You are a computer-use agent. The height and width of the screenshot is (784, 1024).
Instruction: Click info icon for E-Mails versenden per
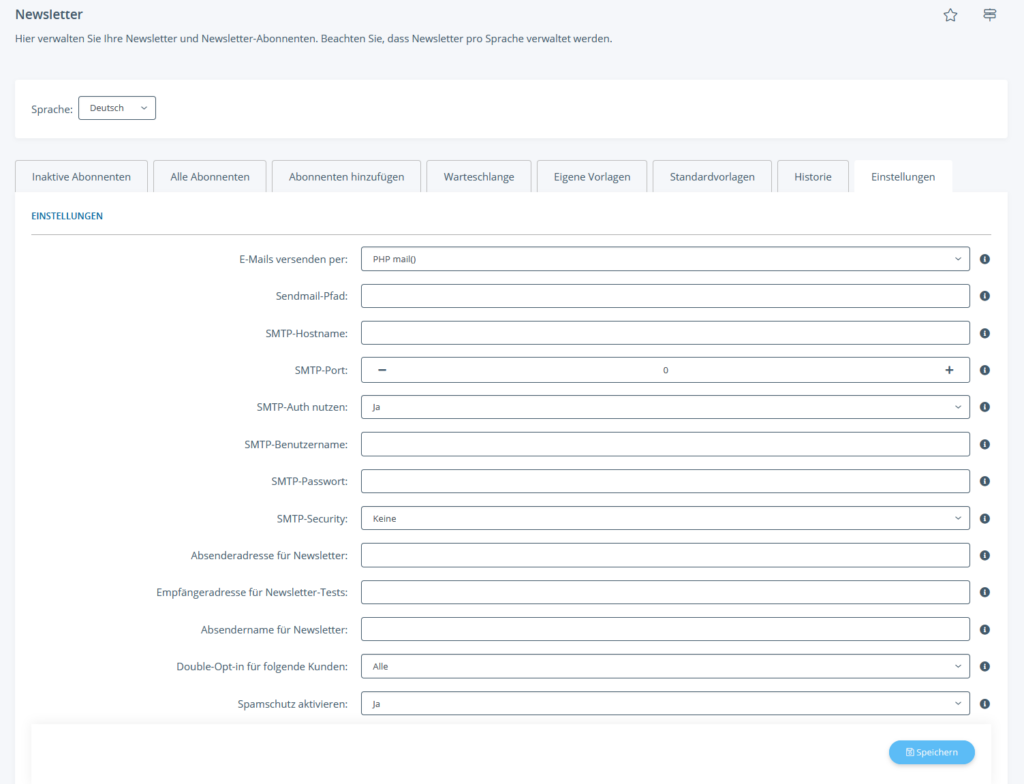(x=985, y=259)
